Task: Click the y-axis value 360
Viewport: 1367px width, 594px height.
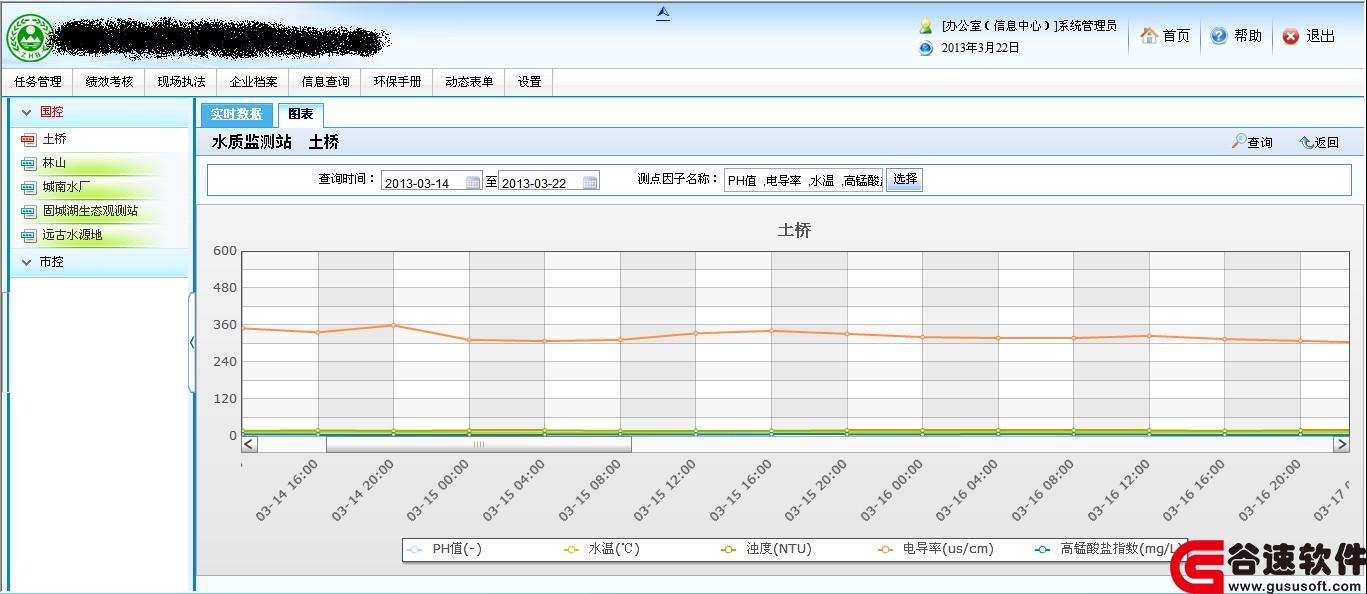Action: point(225,325)
